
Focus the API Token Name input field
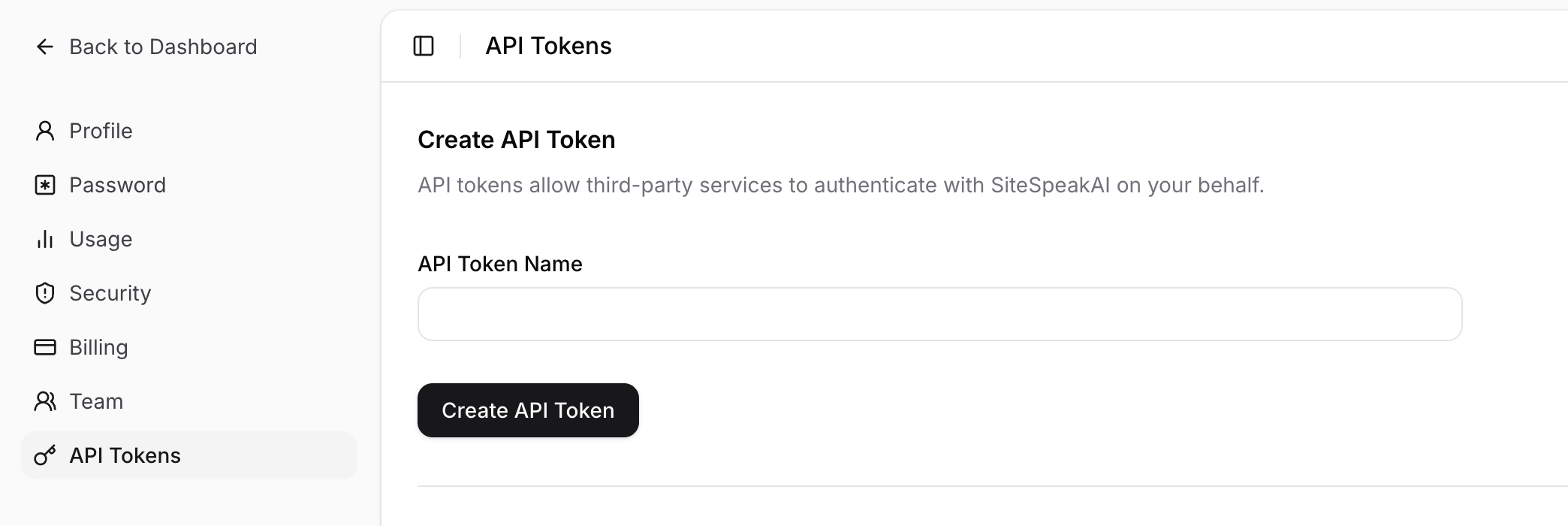tap(939, 314)
